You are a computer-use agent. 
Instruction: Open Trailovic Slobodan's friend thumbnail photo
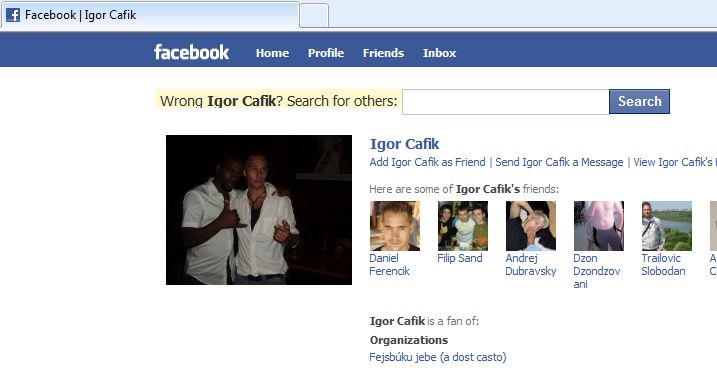pyautogui.click(x=667, y=226)
